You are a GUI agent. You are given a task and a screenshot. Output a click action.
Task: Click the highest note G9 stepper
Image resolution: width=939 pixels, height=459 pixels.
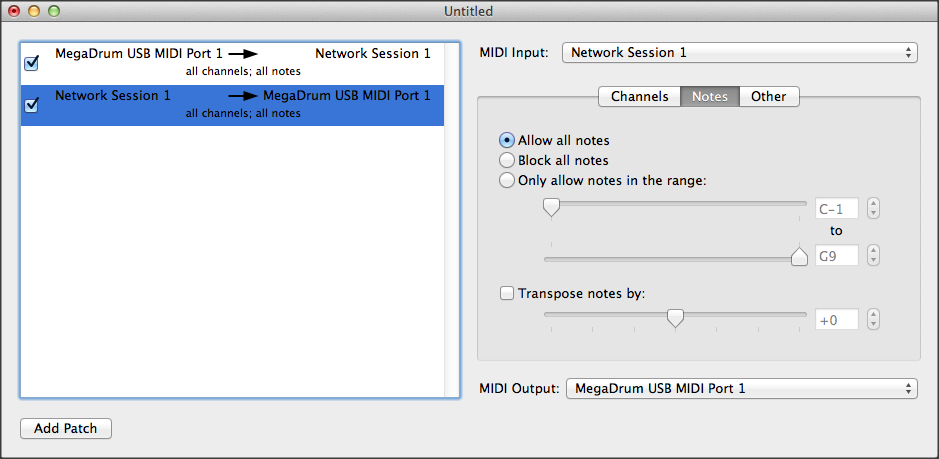874,256
